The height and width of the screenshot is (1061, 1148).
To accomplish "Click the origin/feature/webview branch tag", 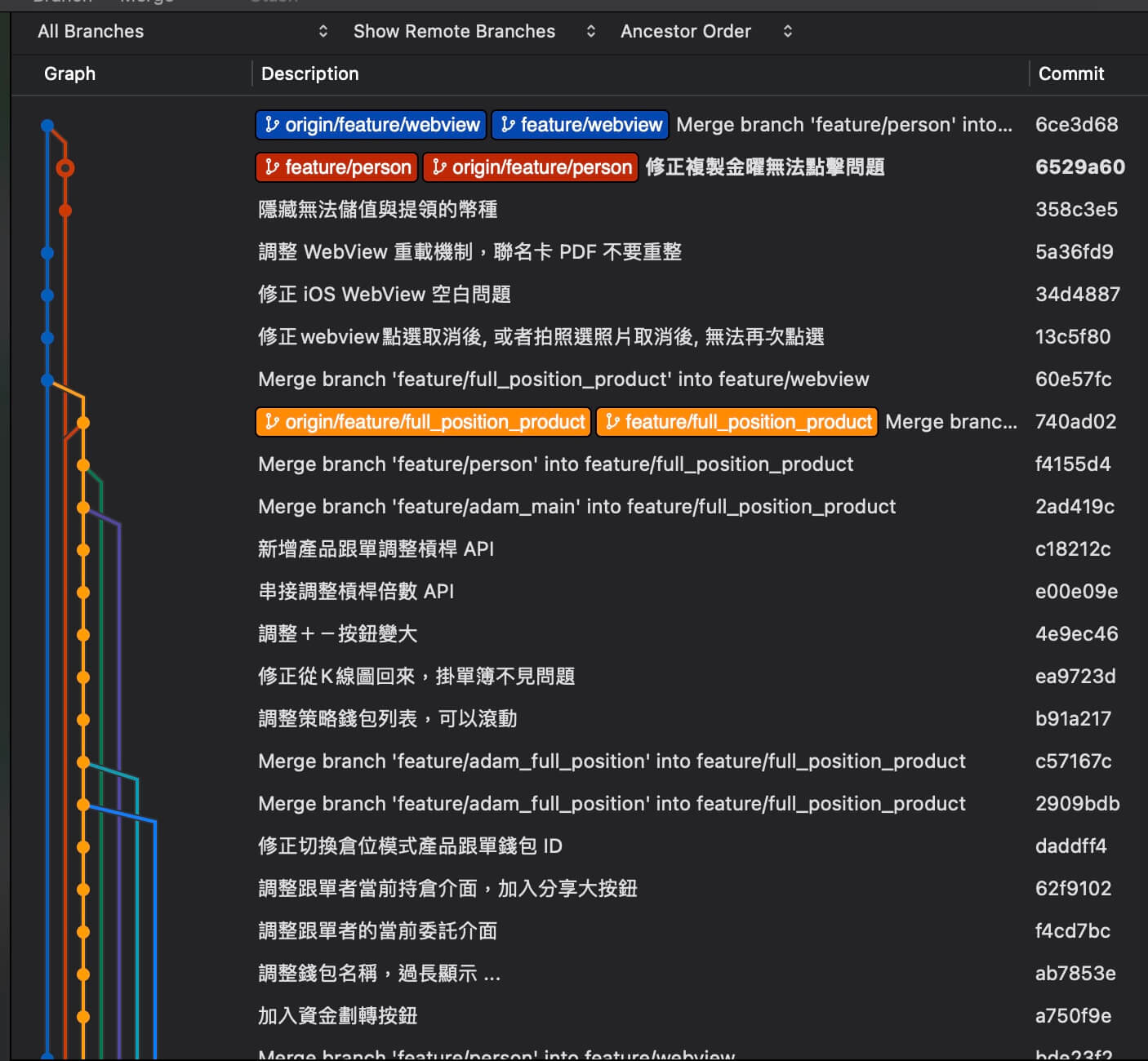I will (x=372, y=125).
